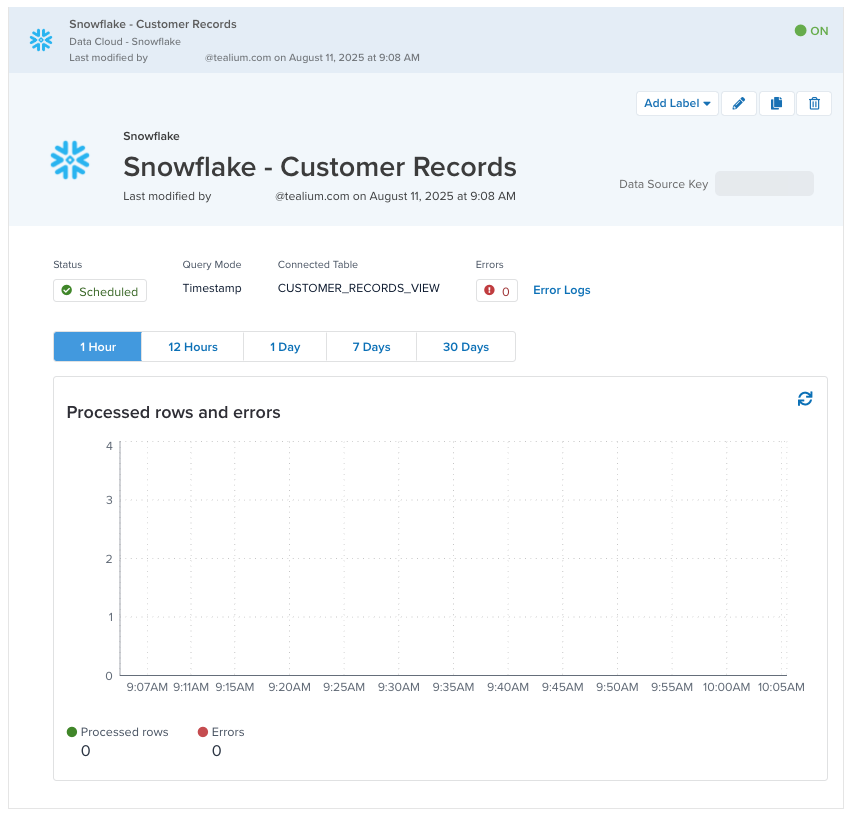This screenshot has width=852, height=815.
Task: Click CUSTOMER_RECORDS_VIEW connected table text
Action: tap(359, 288)
